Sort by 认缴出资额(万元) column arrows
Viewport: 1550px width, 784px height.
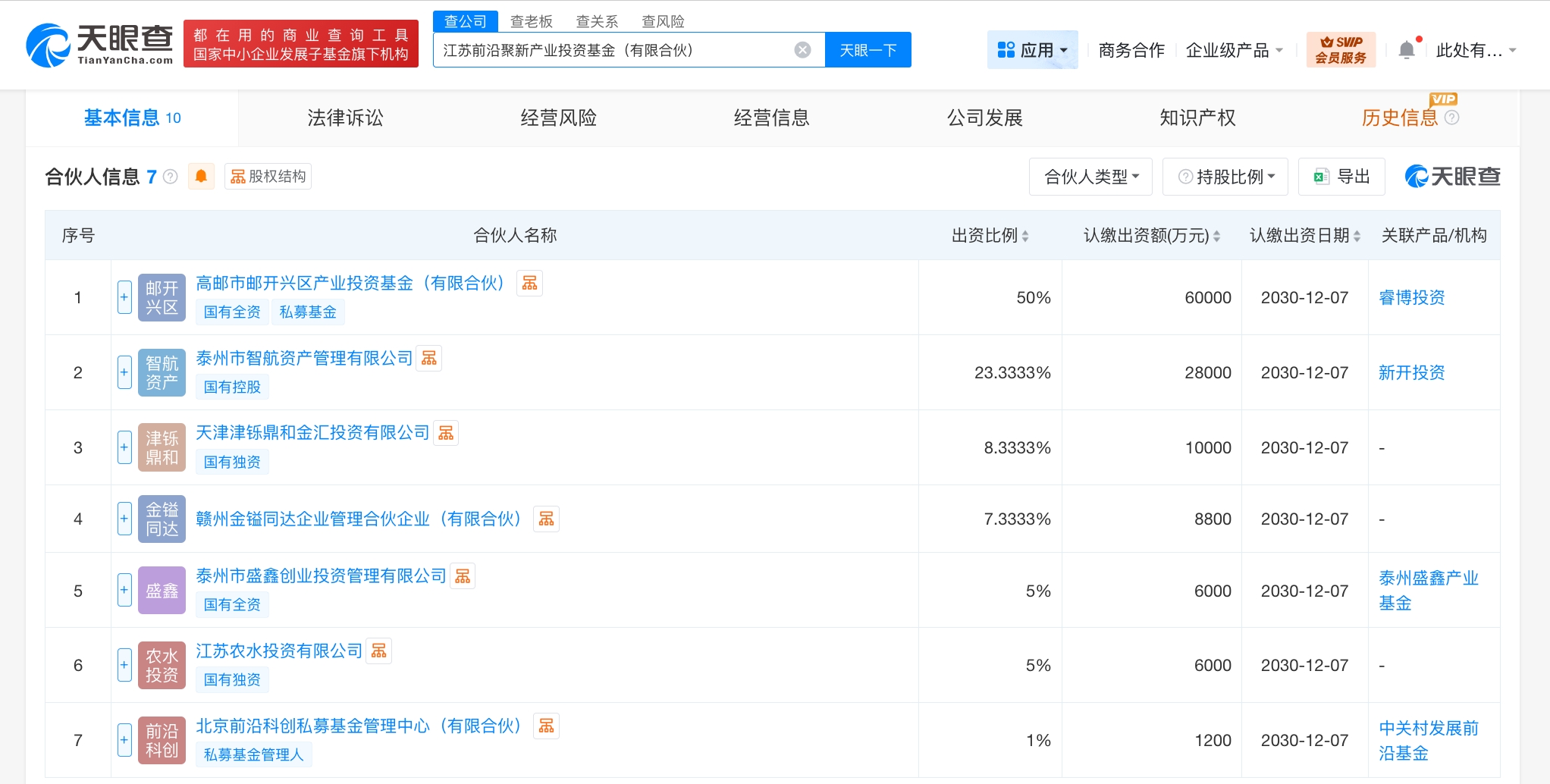1216,236
